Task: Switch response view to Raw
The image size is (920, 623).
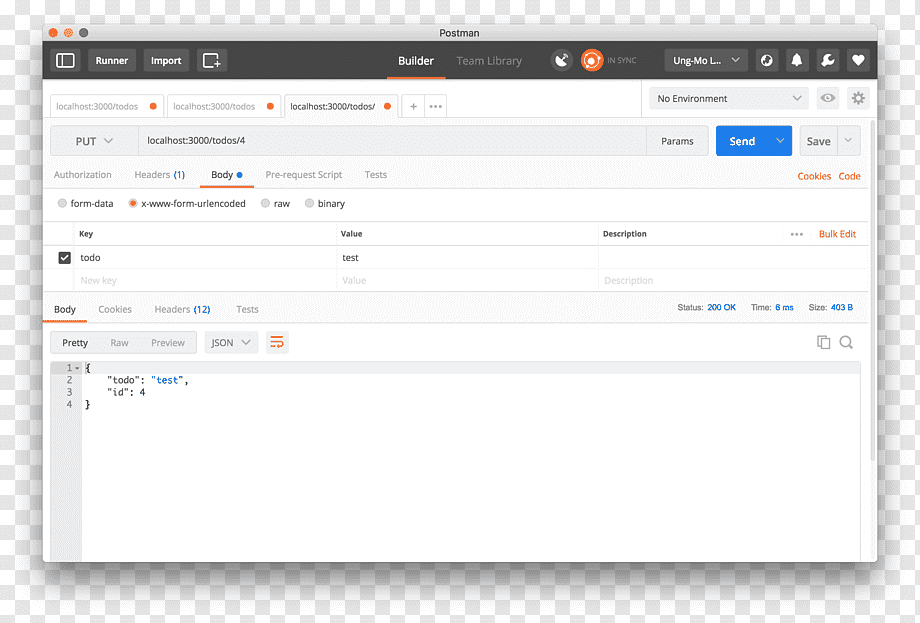Action: pos(119,343)
